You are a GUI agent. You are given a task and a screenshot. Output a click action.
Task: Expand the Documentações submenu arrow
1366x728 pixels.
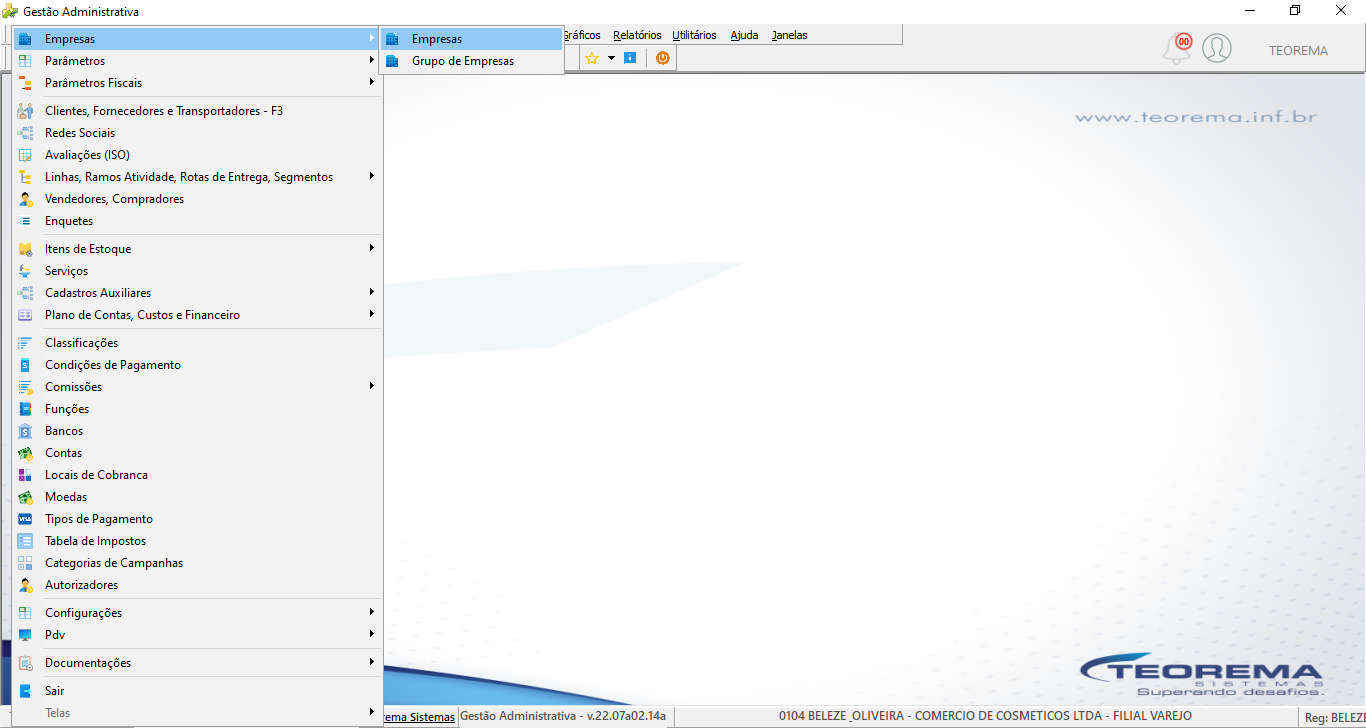pos(371,663)
